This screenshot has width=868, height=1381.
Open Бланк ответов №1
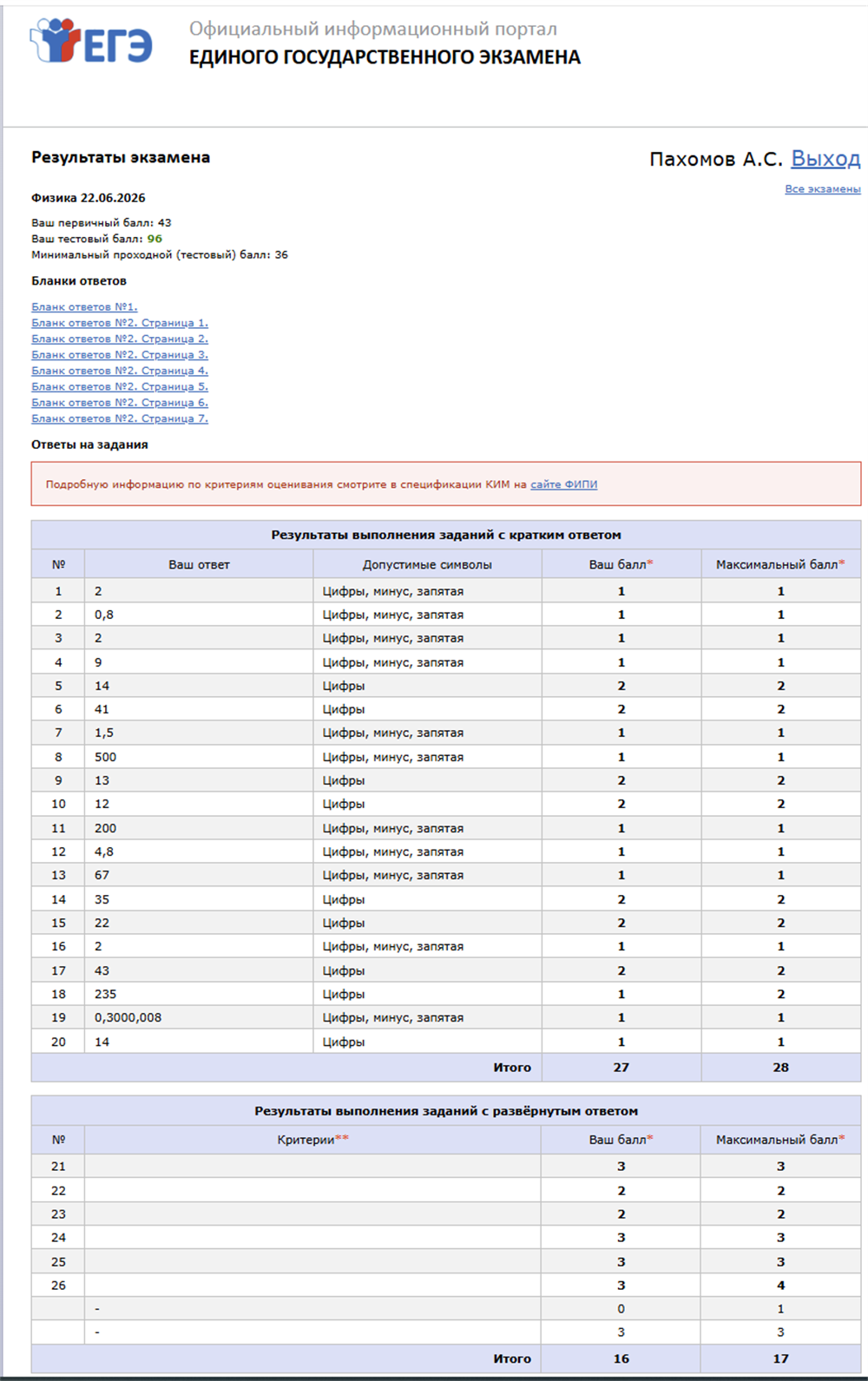(84, 307)
